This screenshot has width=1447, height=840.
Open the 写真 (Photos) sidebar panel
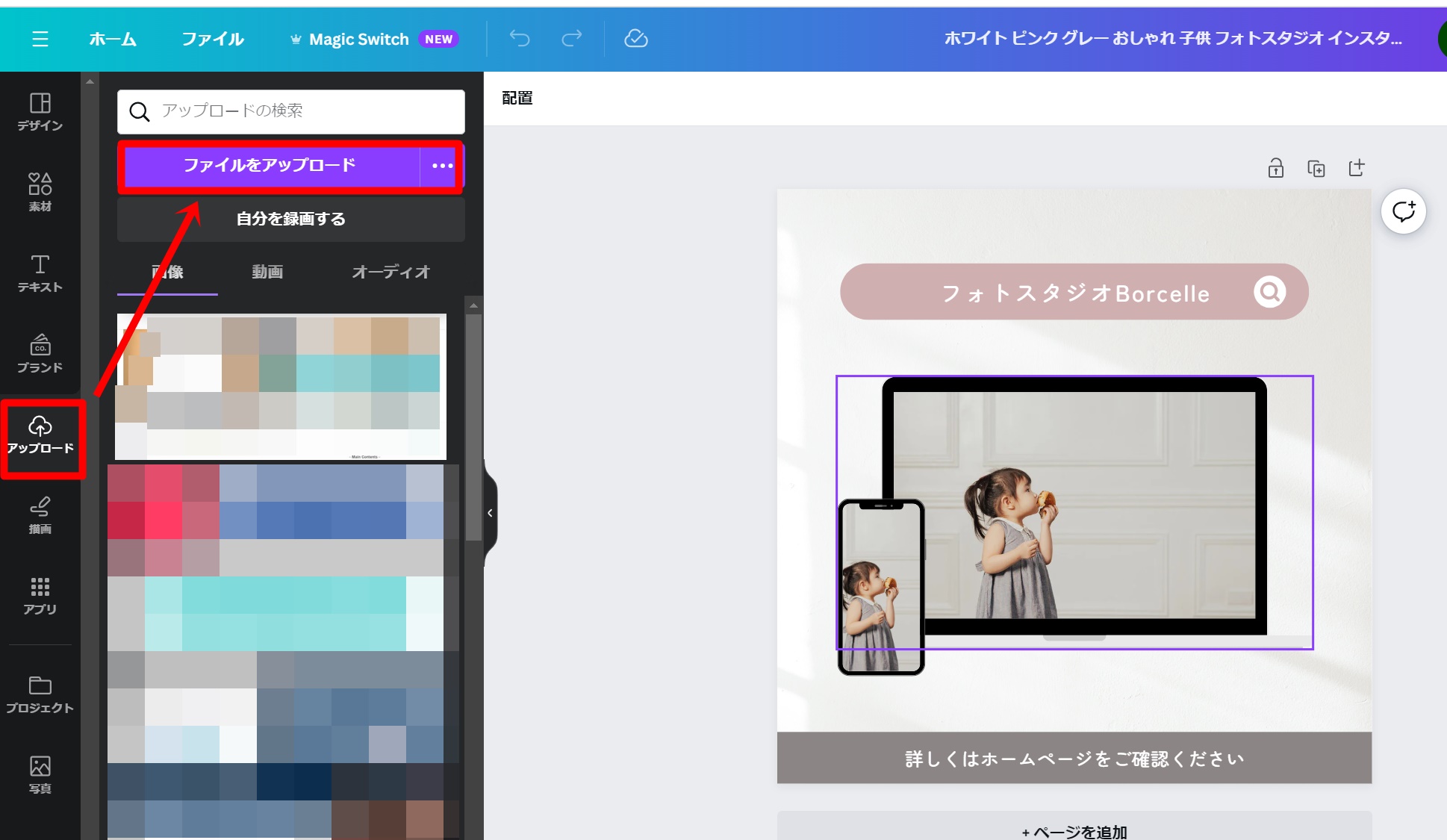(x=40, y=775)
